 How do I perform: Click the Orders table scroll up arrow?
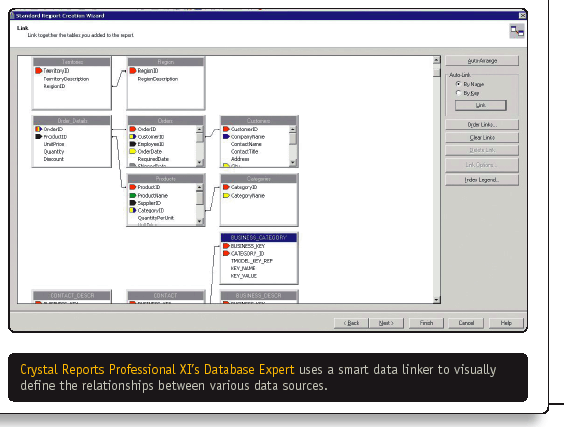pyautogui.click(x=200, y=129)
